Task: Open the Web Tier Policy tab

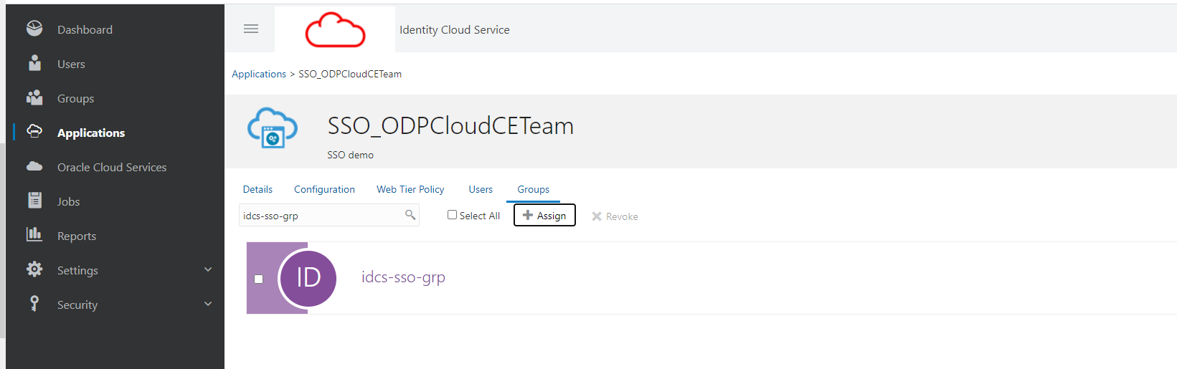Action: pyautogui.click(x=411, y=190)
